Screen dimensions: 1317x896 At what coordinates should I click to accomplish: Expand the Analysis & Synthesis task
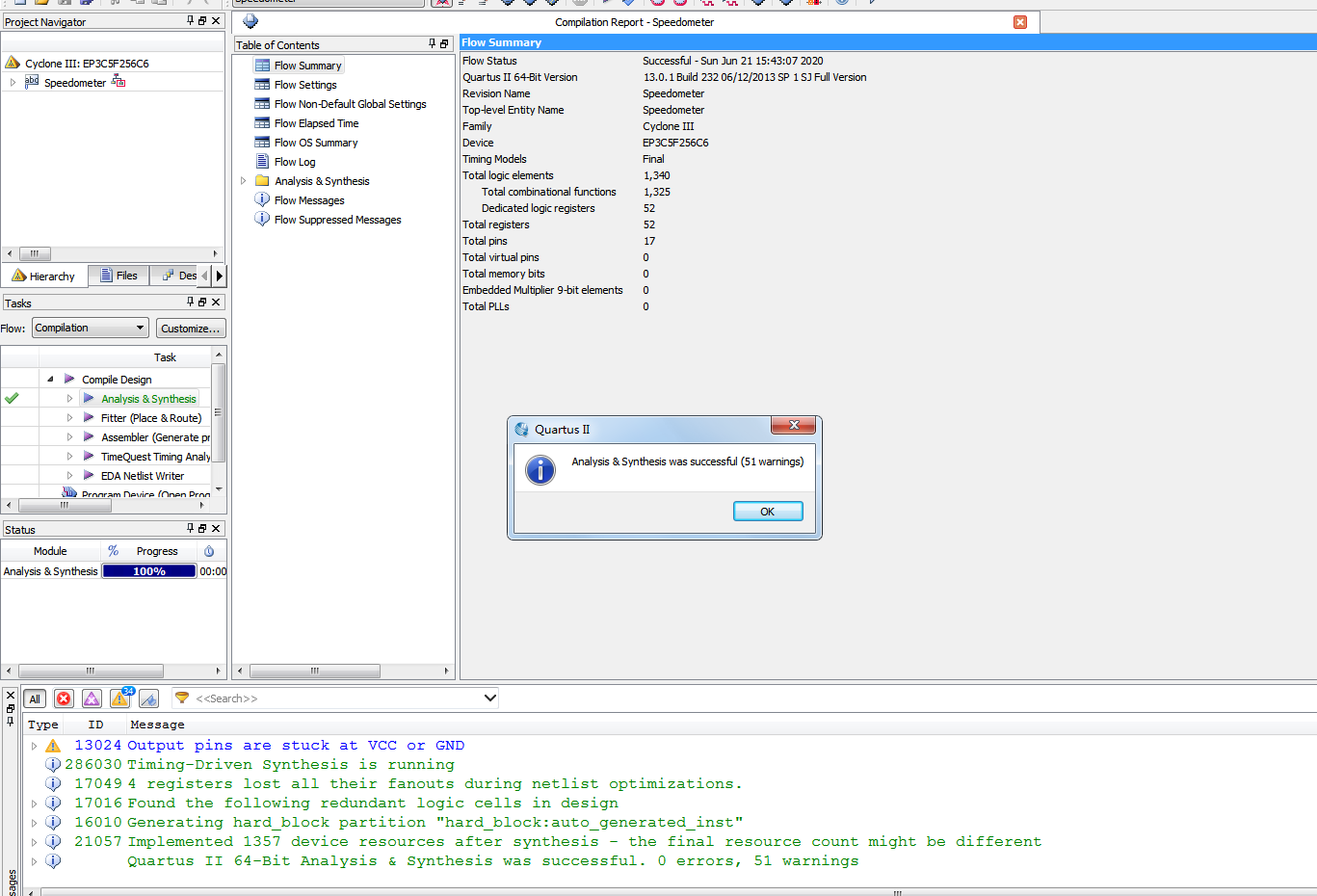(x=69, y=399)
